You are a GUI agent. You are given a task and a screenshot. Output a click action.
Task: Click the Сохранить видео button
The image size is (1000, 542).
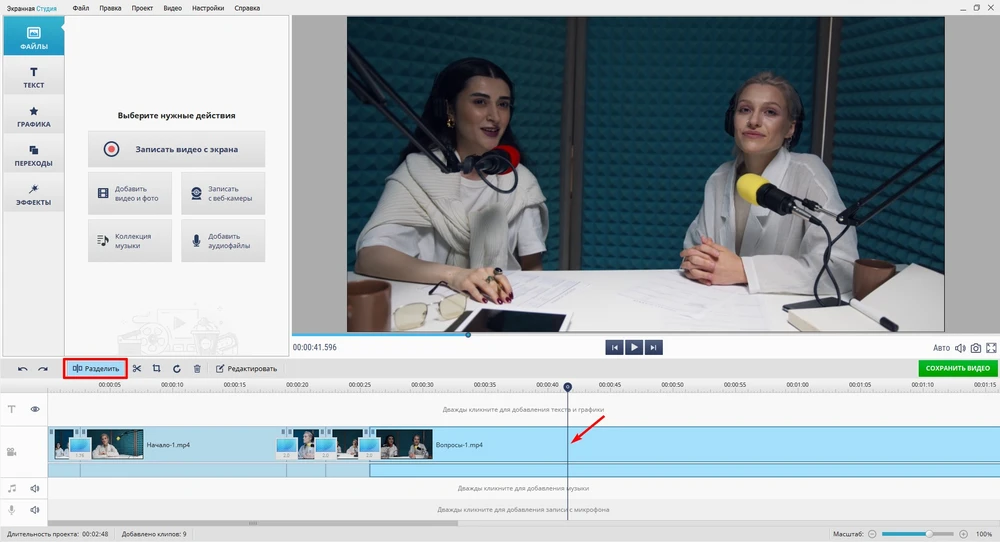[958, 369]
